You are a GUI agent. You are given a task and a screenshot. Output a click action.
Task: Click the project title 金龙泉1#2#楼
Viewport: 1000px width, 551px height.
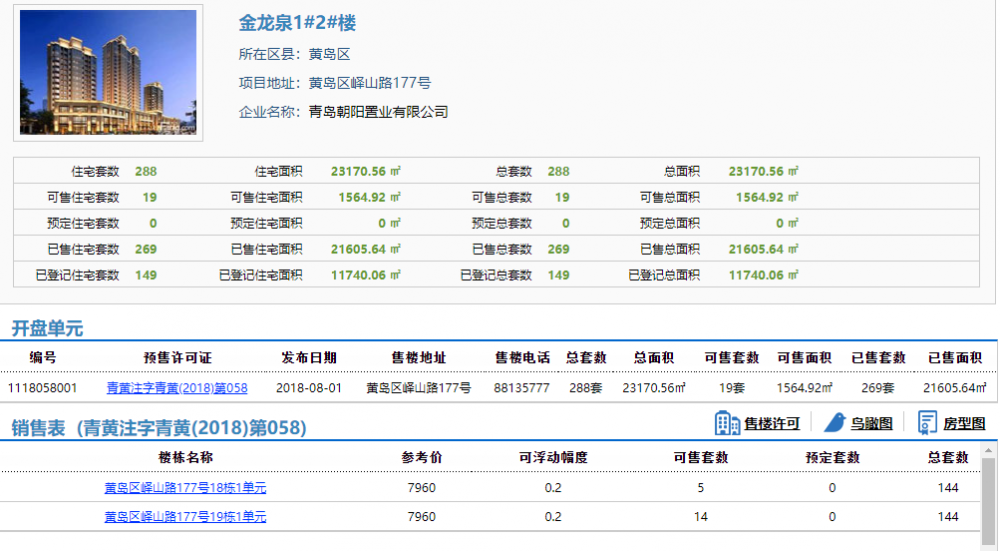pos(297,23)
